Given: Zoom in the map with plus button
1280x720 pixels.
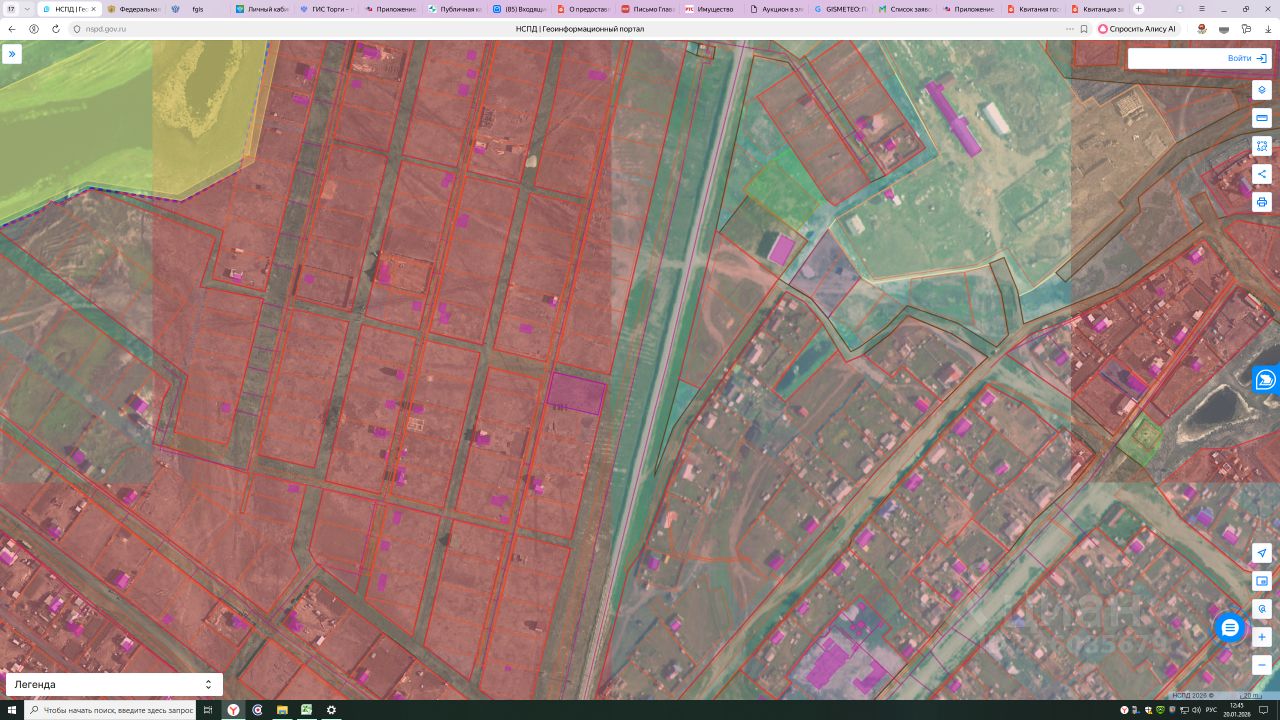Looking at the screenshot, I should 1262,637.
